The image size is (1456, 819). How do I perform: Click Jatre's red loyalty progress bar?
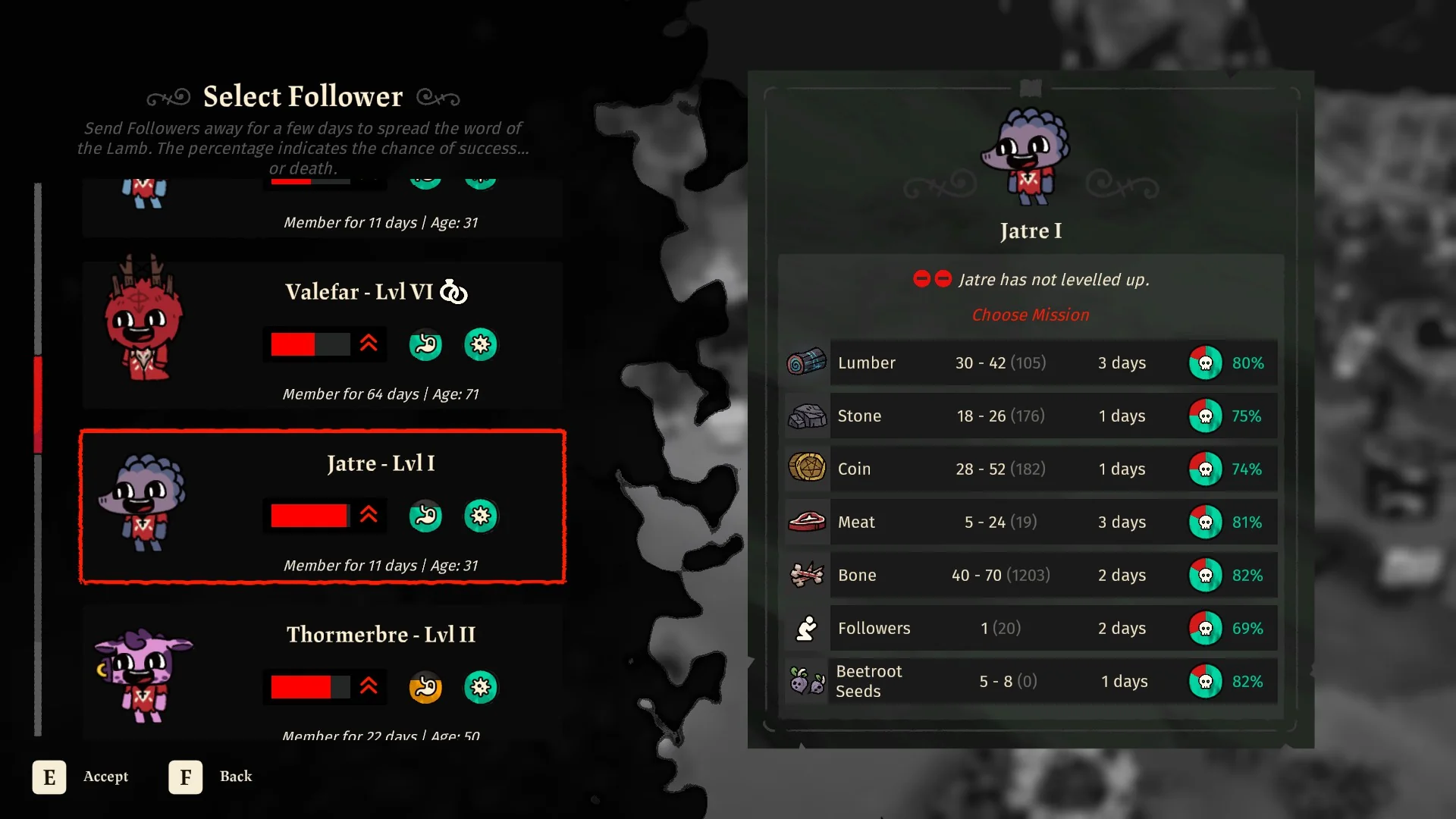click(x=309, y=516)
